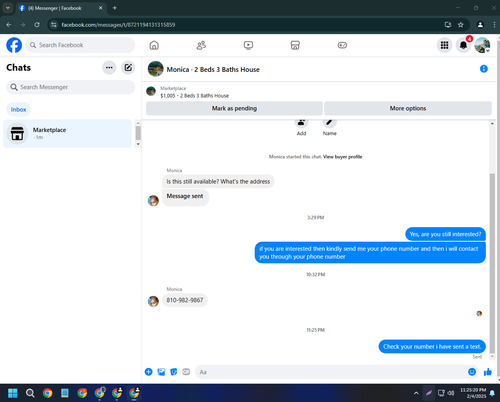Open the Windows notification bell in taskbar
This screenshot has width=500, height=402.
point(492,393)
